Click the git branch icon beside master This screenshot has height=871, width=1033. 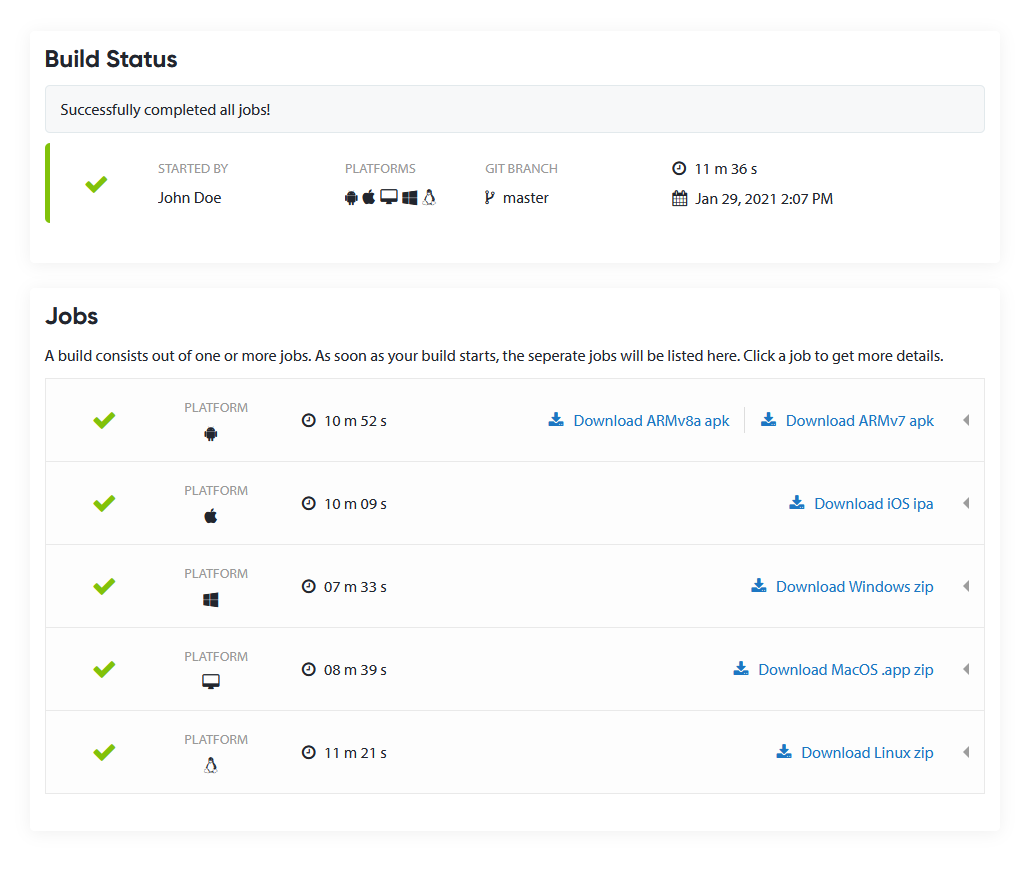(x=489, y=198)
